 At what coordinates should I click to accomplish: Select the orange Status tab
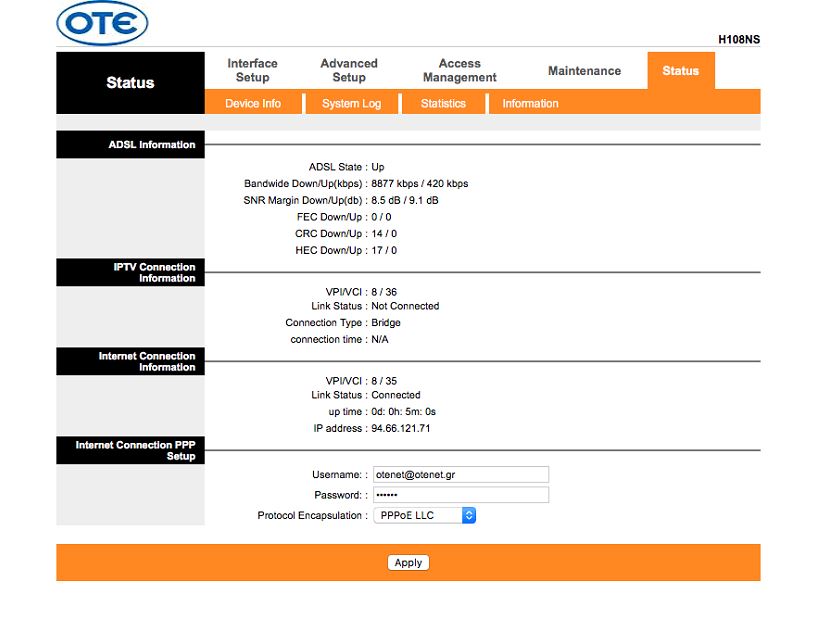[x=681, y=70]
